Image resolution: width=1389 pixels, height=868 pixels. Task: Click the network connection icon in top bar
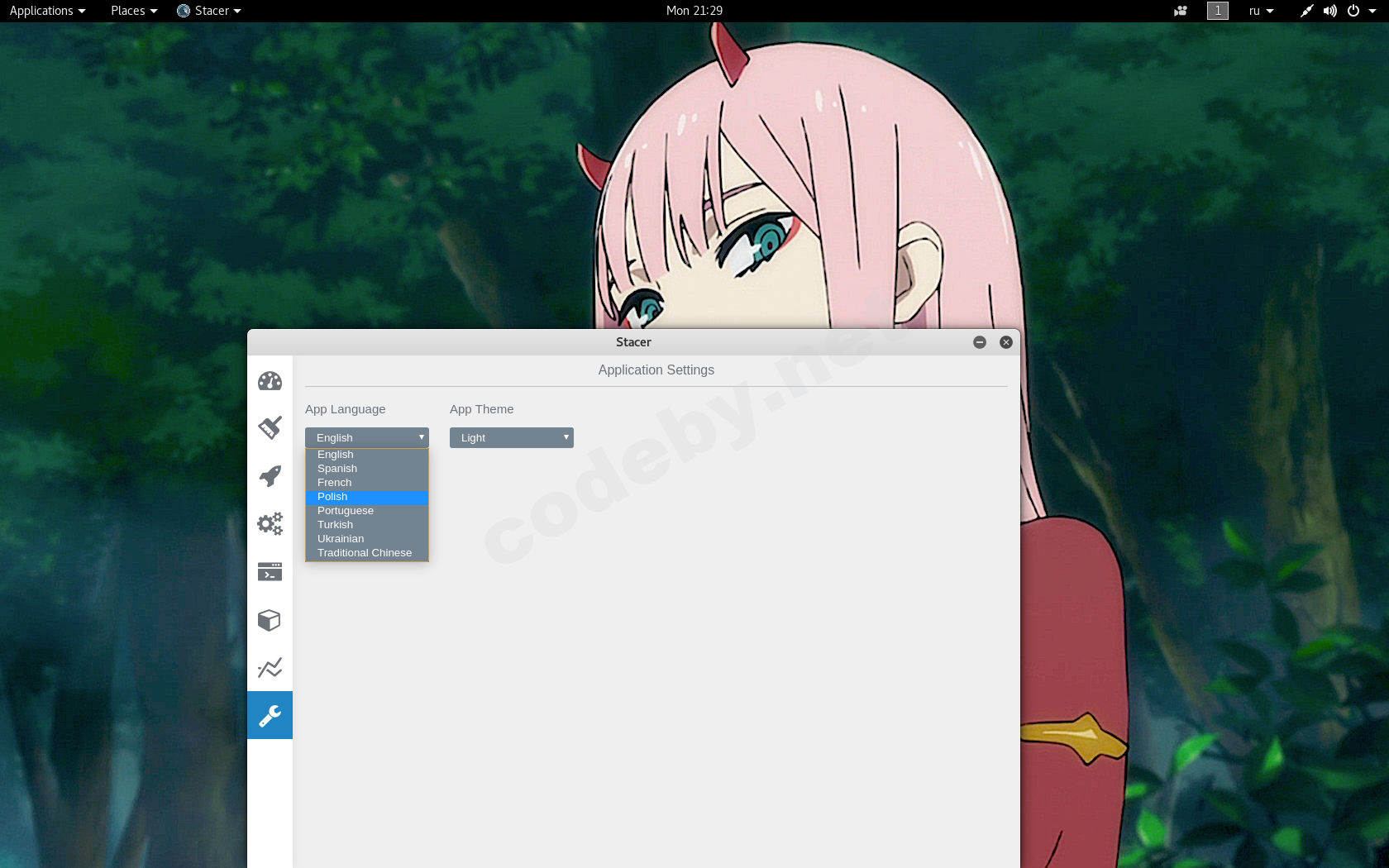[1306, 11]
